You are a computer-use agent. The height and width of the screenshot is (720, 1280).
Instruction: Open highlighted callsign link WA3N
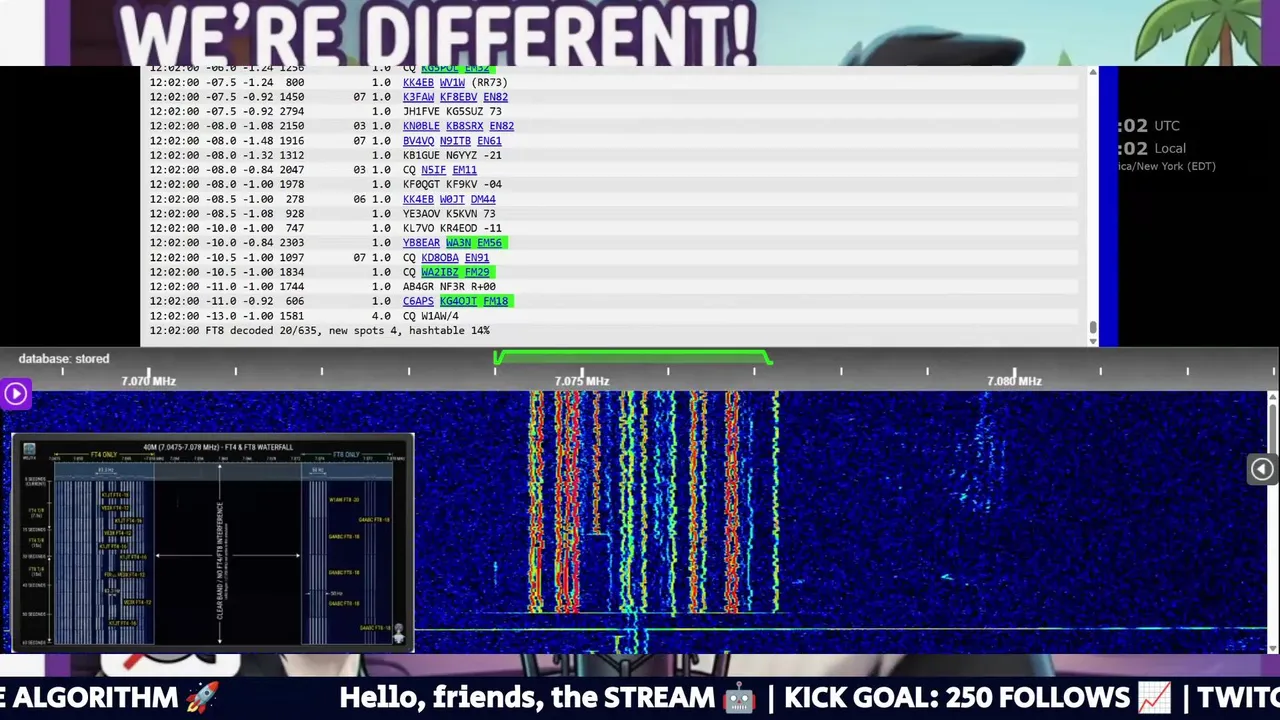458,243
